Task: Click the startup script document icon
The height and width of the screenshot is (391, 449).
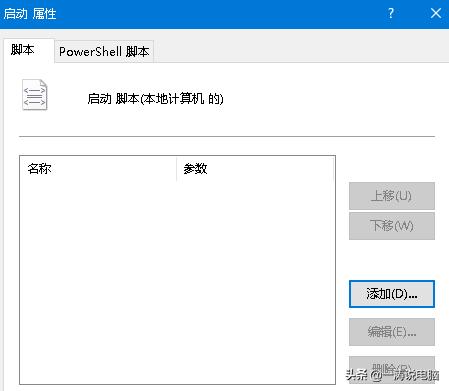Action: pos(35,95)
